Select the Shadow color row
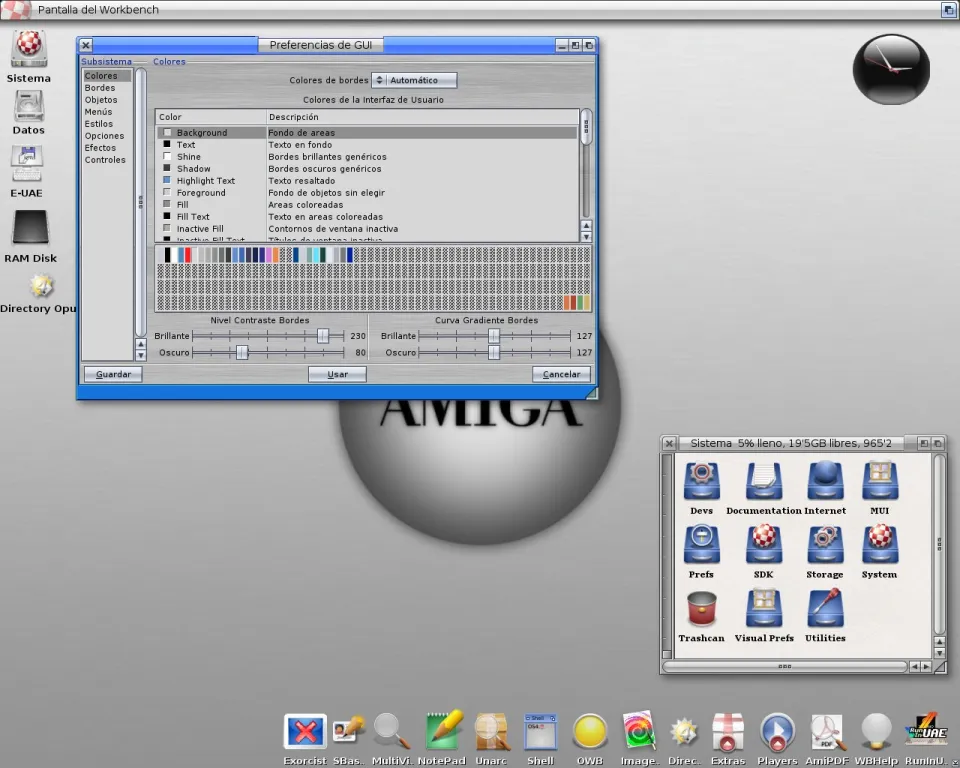Image resolution: width=960 pixels, height=768 pixels. pyautogui.click(x=194, y=169)
